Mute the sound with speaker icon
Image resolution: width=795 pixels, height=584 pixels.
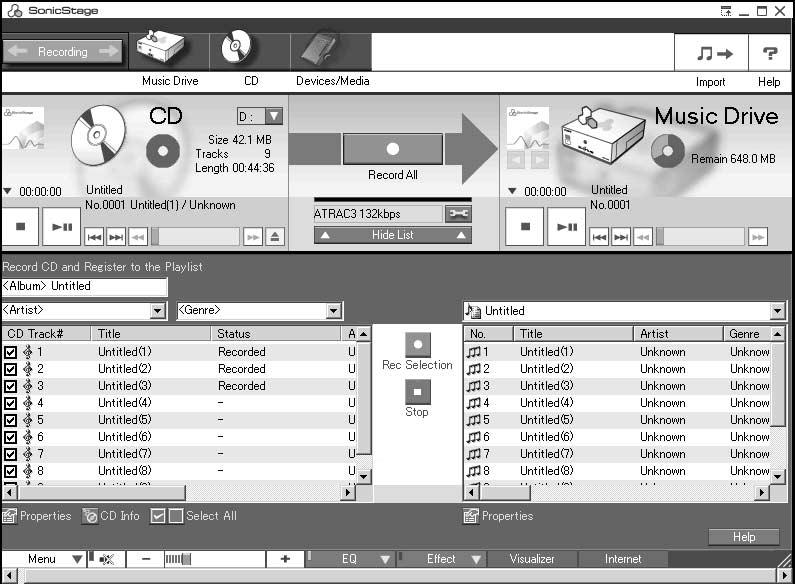[x=106, y=559]
